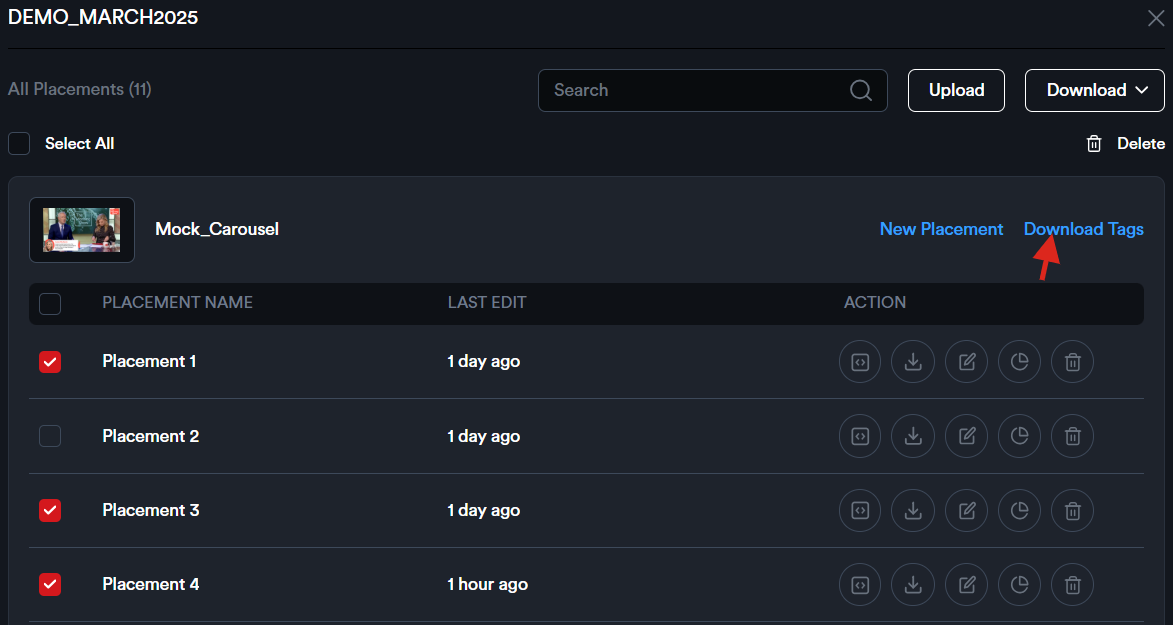Image resolution: width=1173 pixels, height=625 pixels.
Task: Open the Download Tags link
Action: 1083,229
